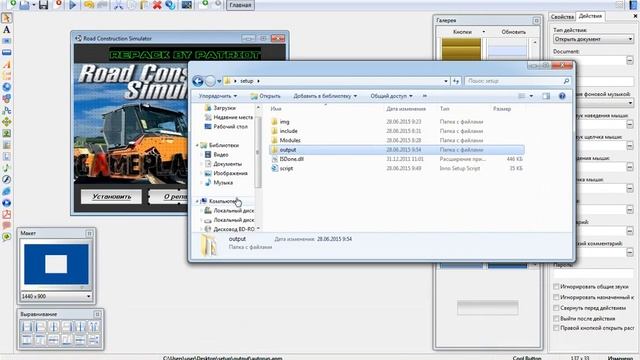Click the green speech bubble tool icon
This screenshot has height=360, width=640.
7,237
